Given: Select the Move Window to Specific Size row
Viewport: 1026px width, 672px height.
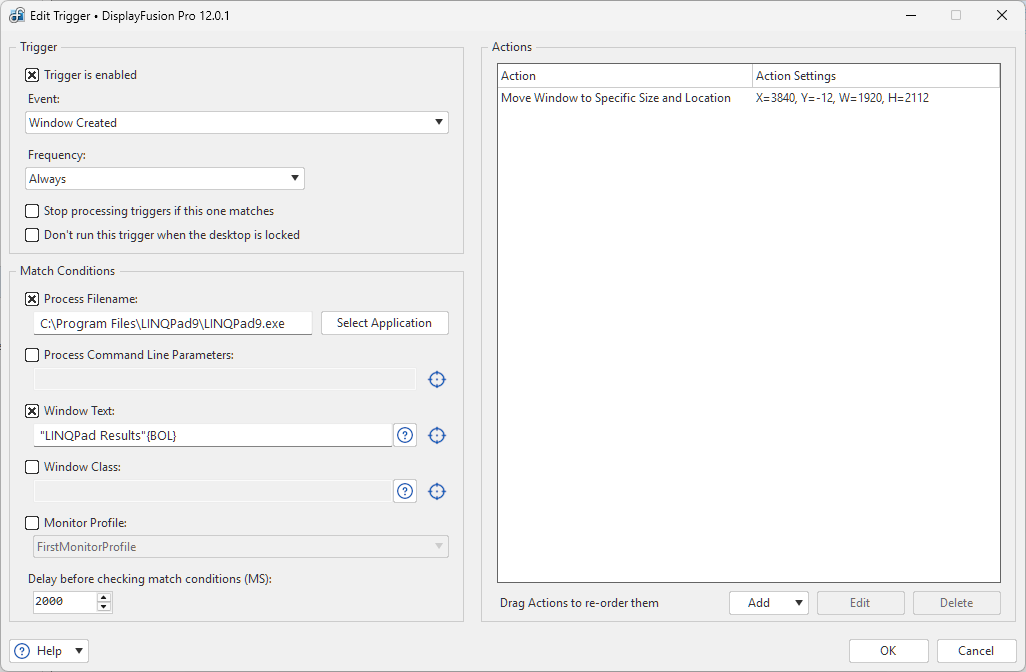Looking at the screenshot, I should tap(616, 98).
